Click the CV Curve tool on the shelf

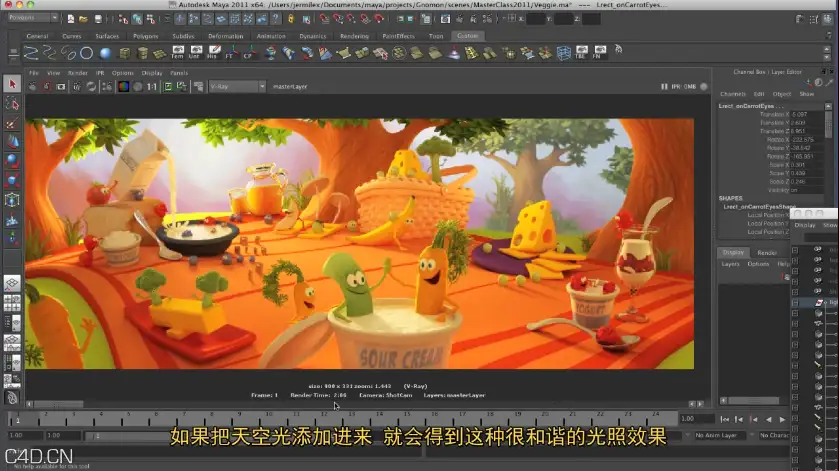click(31, 53)
